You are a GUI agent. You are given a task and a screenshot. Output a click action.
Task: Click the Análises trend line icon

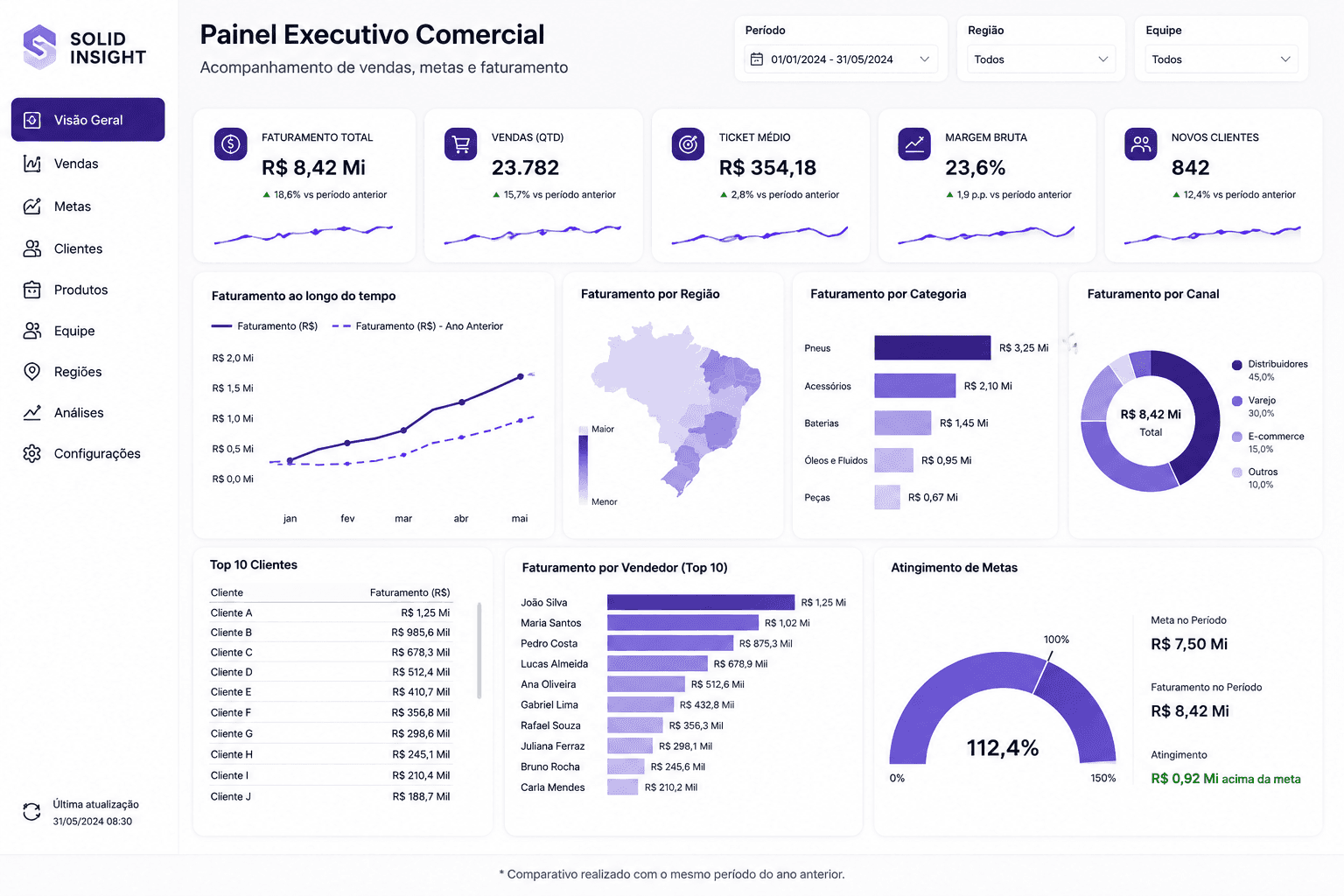32,413
